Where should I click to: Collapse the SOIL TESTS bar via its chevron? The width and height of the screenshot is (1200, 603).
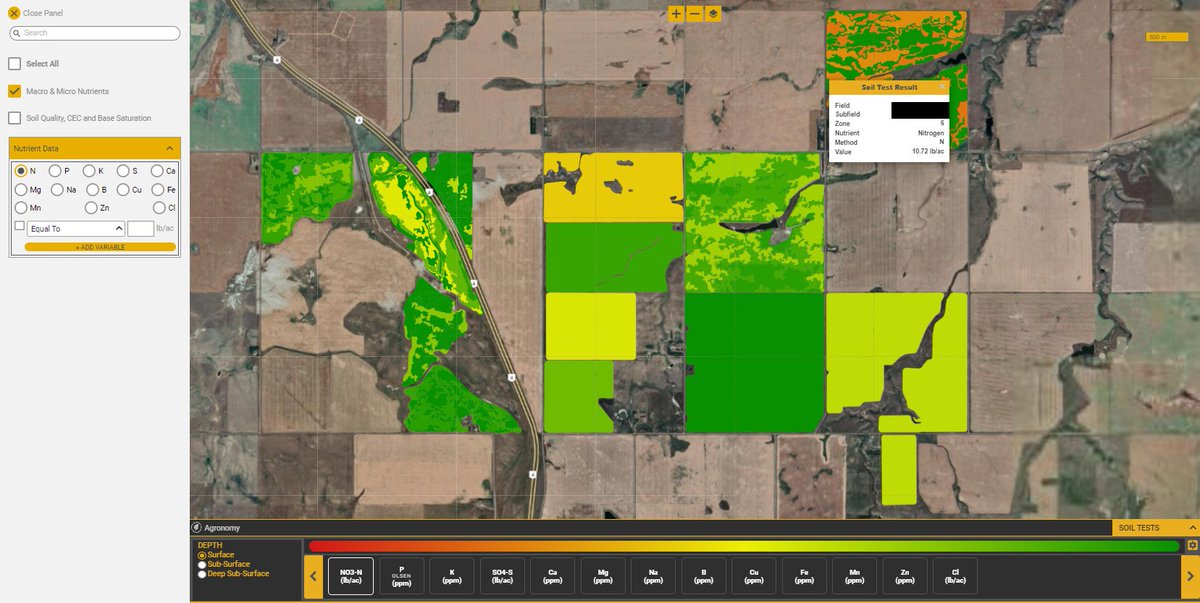pyautogui.click(x=1191, y=527)
